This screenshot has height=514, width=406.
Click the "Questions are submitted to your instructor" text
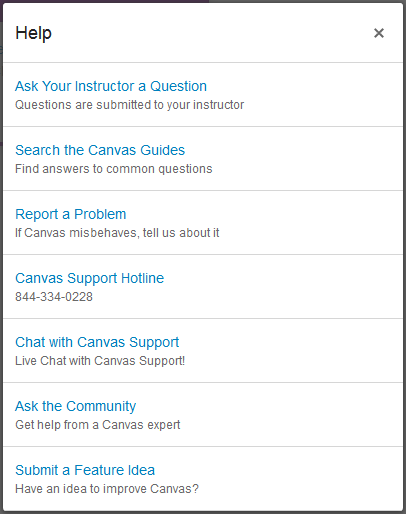click(x=130, y=105)
